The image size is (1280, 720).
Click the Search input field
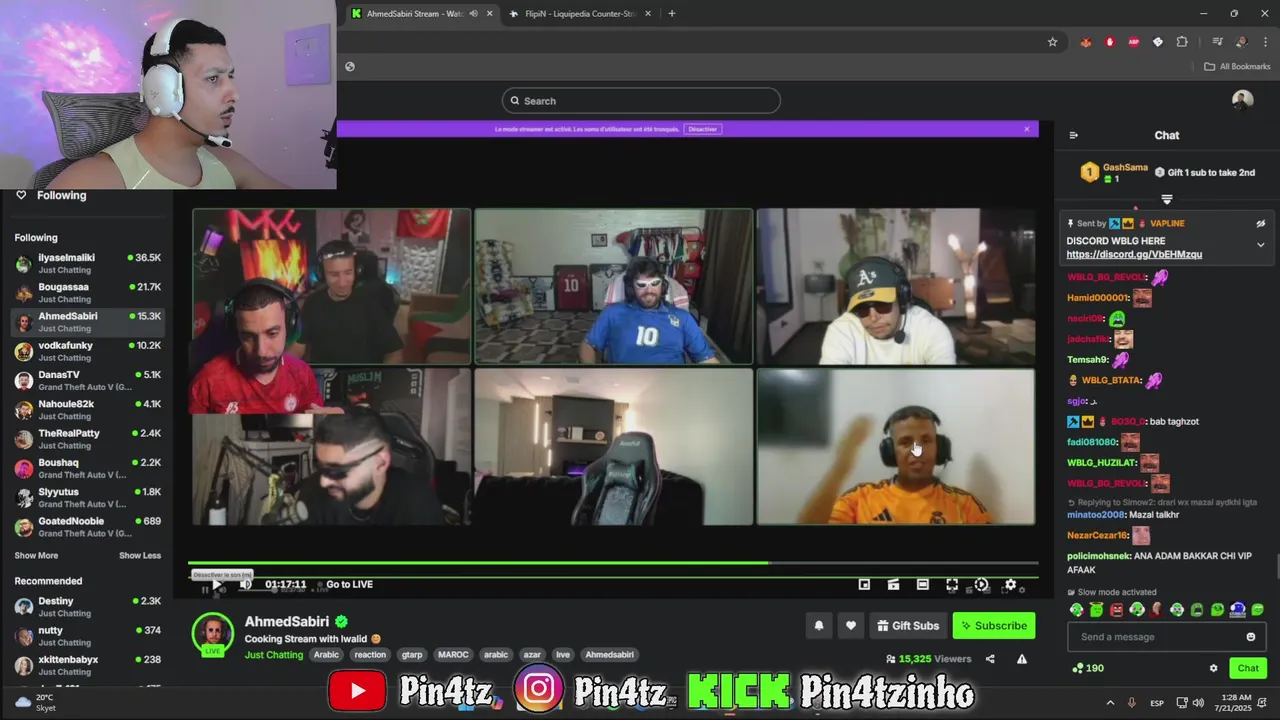[x=640, y=101]
